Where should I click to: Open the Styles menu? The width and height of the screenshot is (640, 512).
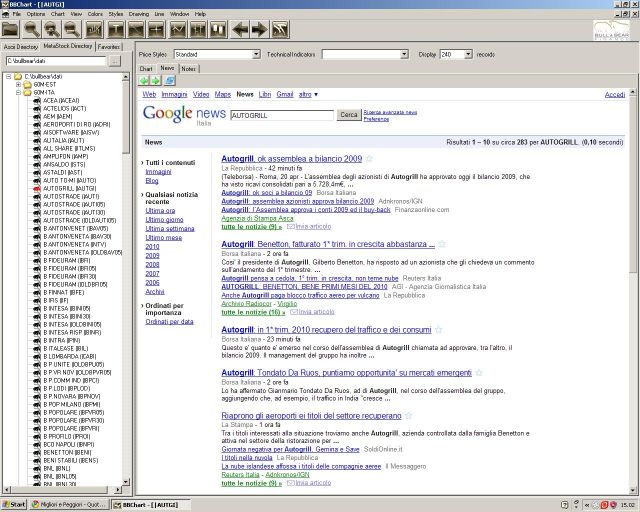click(x=116, y=14)
